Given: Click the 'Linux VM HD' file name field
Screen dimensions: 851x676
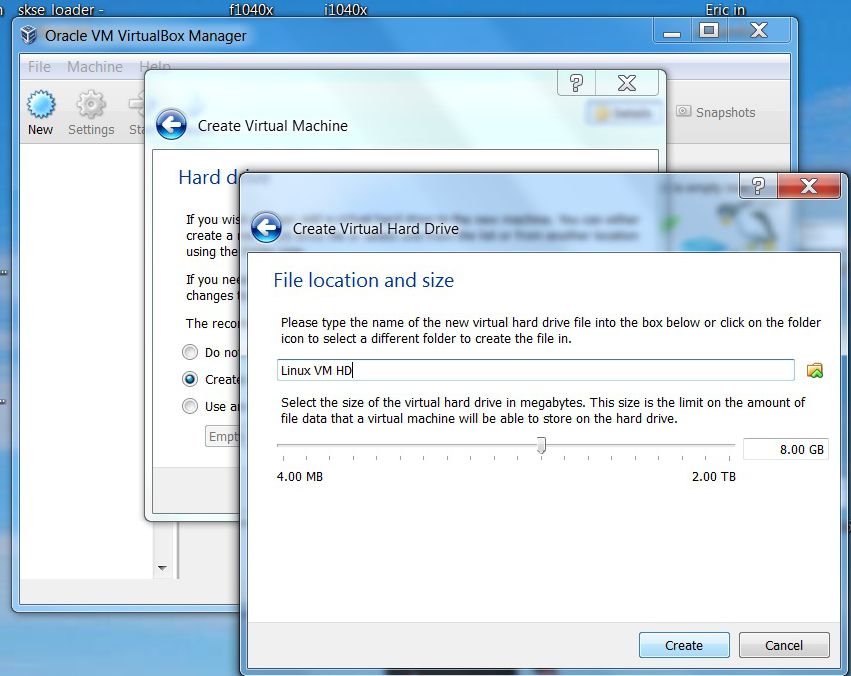Looking at the screenshot, I should click(x=536, y=370).
